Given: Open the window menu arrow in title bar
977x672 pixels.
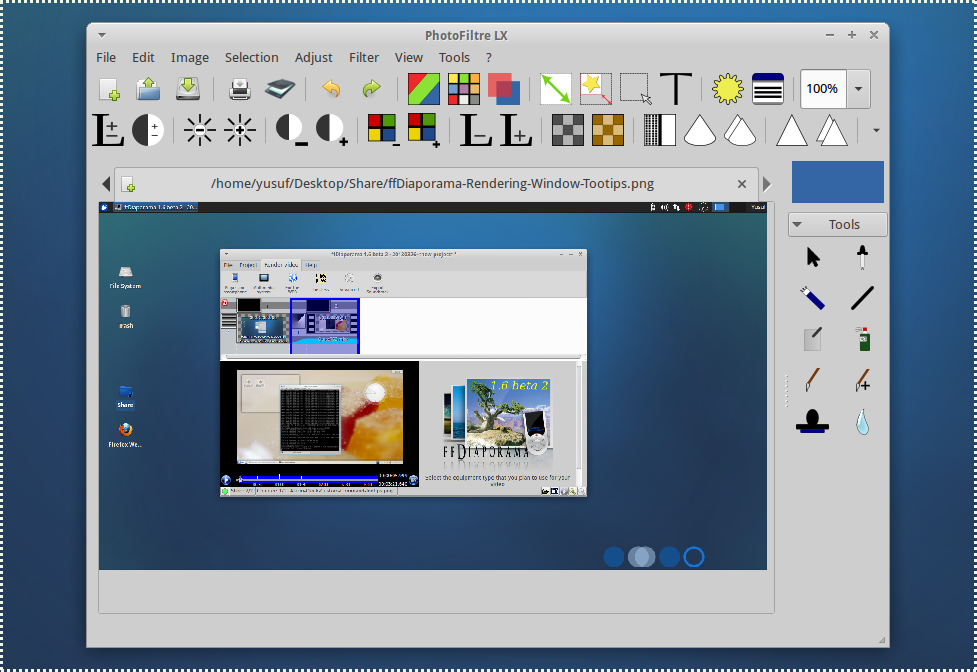Looking at the screenshot, I should (x=102, y=35).
